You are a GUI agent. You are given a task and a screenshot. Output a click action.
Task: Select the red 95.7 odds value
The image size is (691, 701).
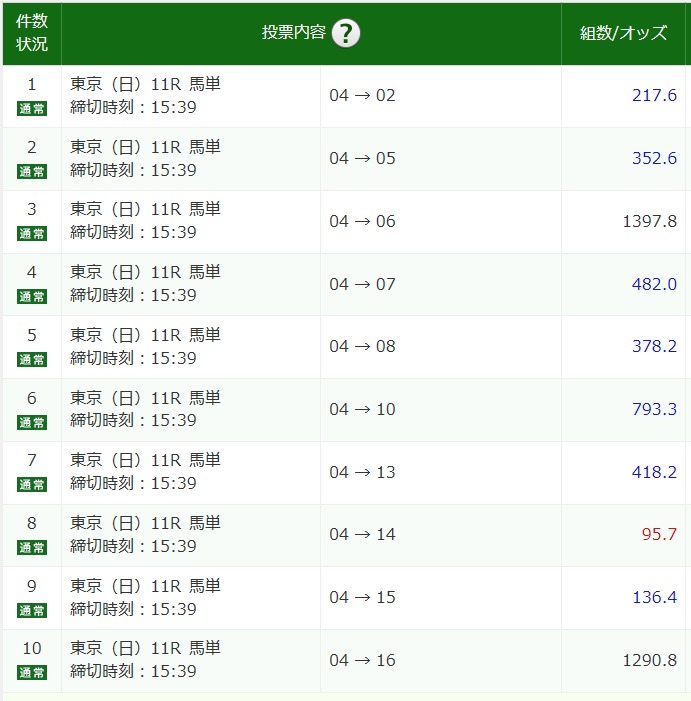coord(659,534)
